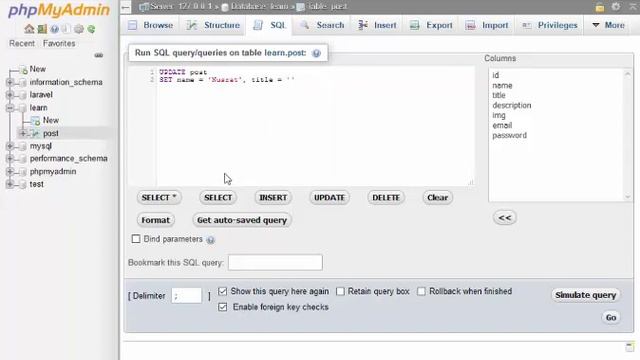
Task: Click help icon next to Bind parameters
Action: 211,240
